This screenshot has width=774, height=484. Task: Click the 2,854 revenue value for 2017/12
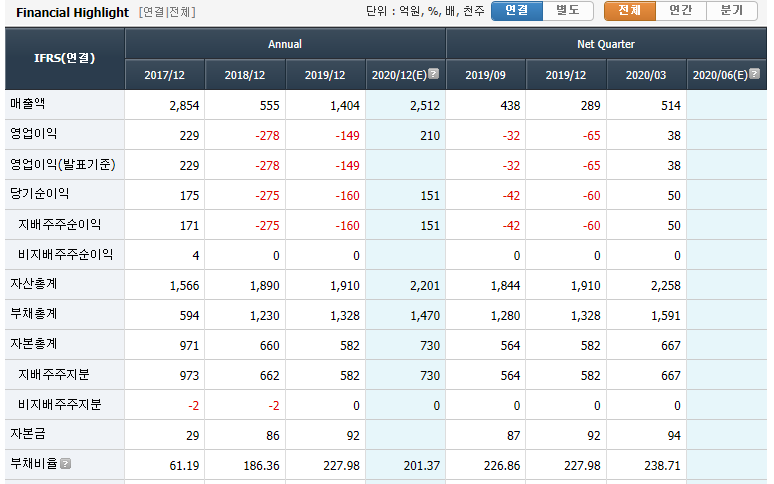(184, 106)
